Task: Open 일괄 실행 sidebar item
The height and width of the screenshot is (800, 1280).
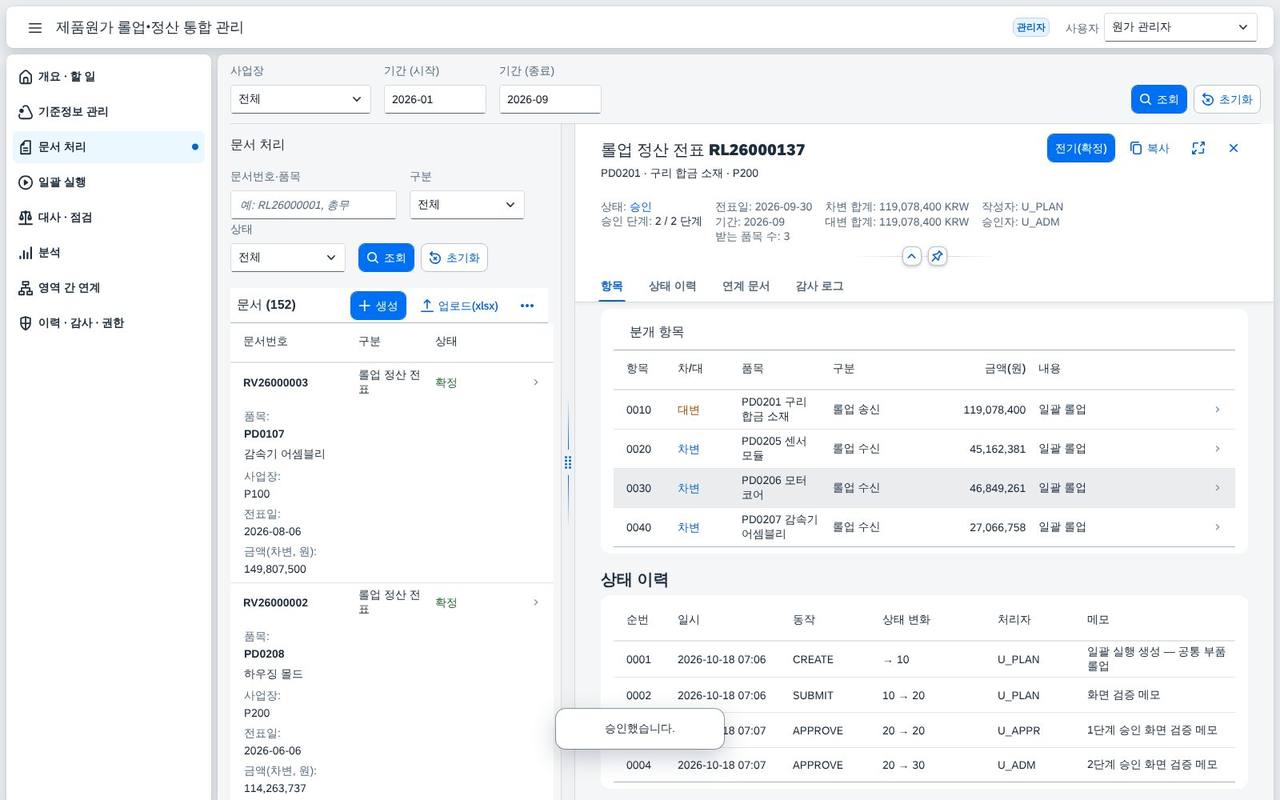Action: [x=108, y=182]
